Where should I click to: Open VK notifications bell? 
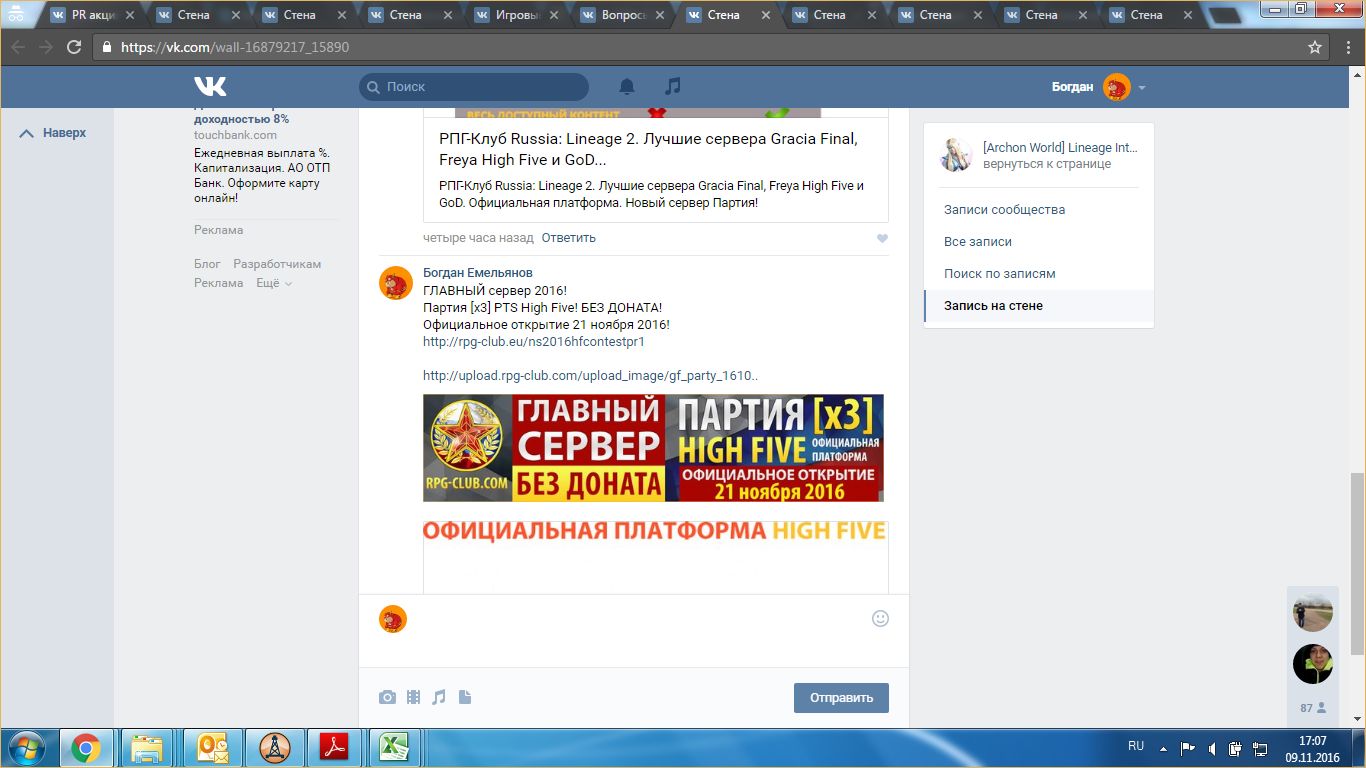(627, 87)
